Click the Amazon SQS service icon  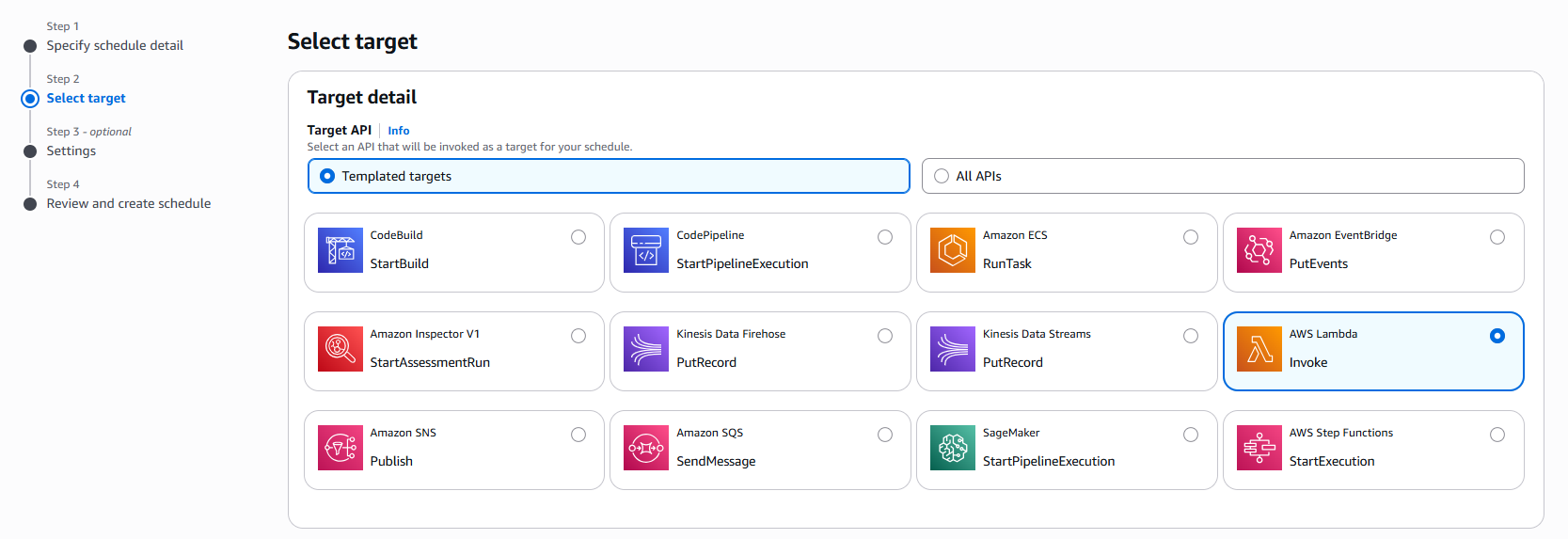coord(646,448)
